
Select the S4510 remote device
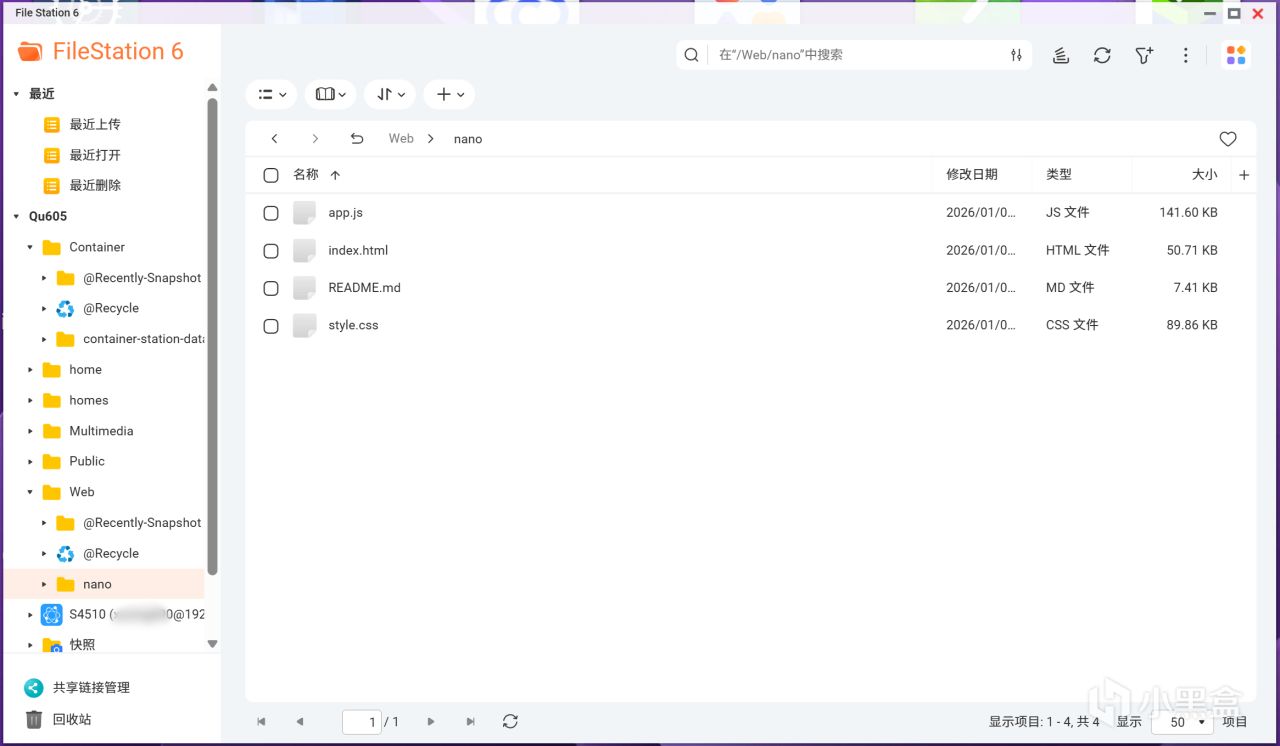(x=136, y=614)
